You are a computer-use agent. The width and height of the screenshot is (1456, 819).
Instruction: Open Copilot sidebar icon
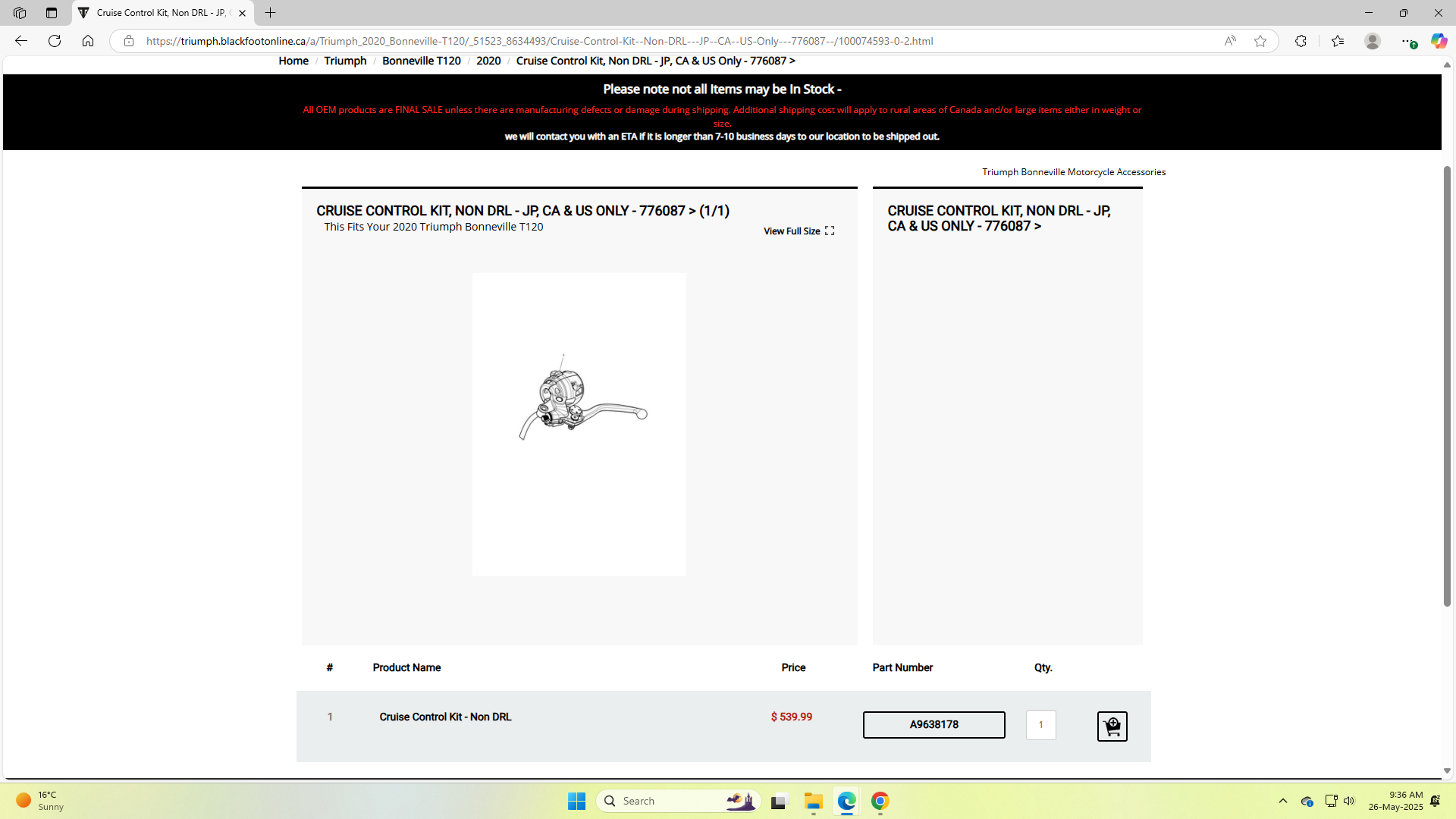(1439, 41)
